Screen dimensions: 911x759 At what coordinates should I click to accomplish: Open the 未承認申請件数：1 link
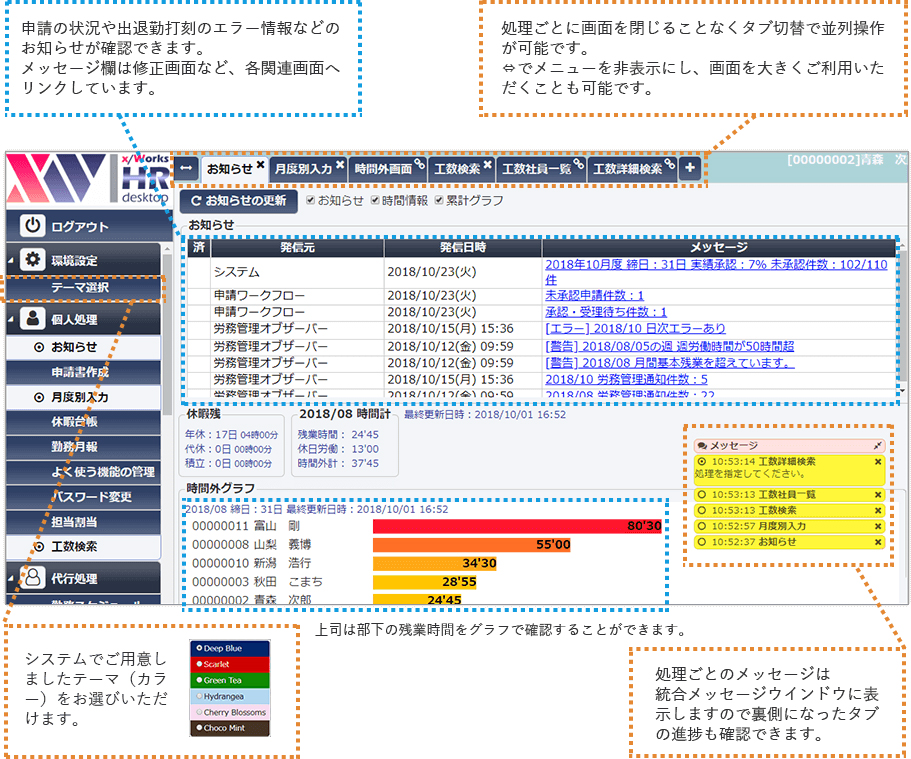tap(594, 296)
